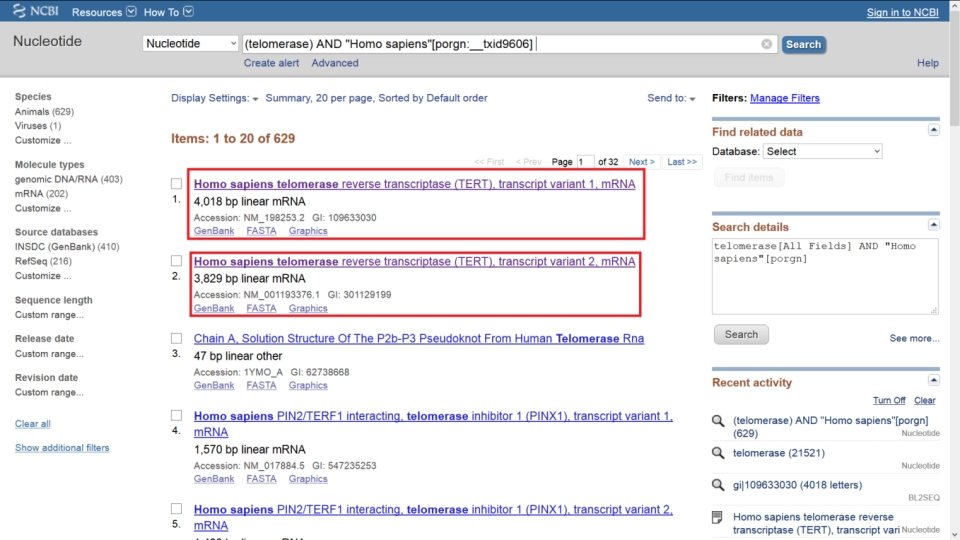Image resolution: width=960 pixels, height=540 pixels.
Task: Customize Species filter options
Action: (43, 140)
